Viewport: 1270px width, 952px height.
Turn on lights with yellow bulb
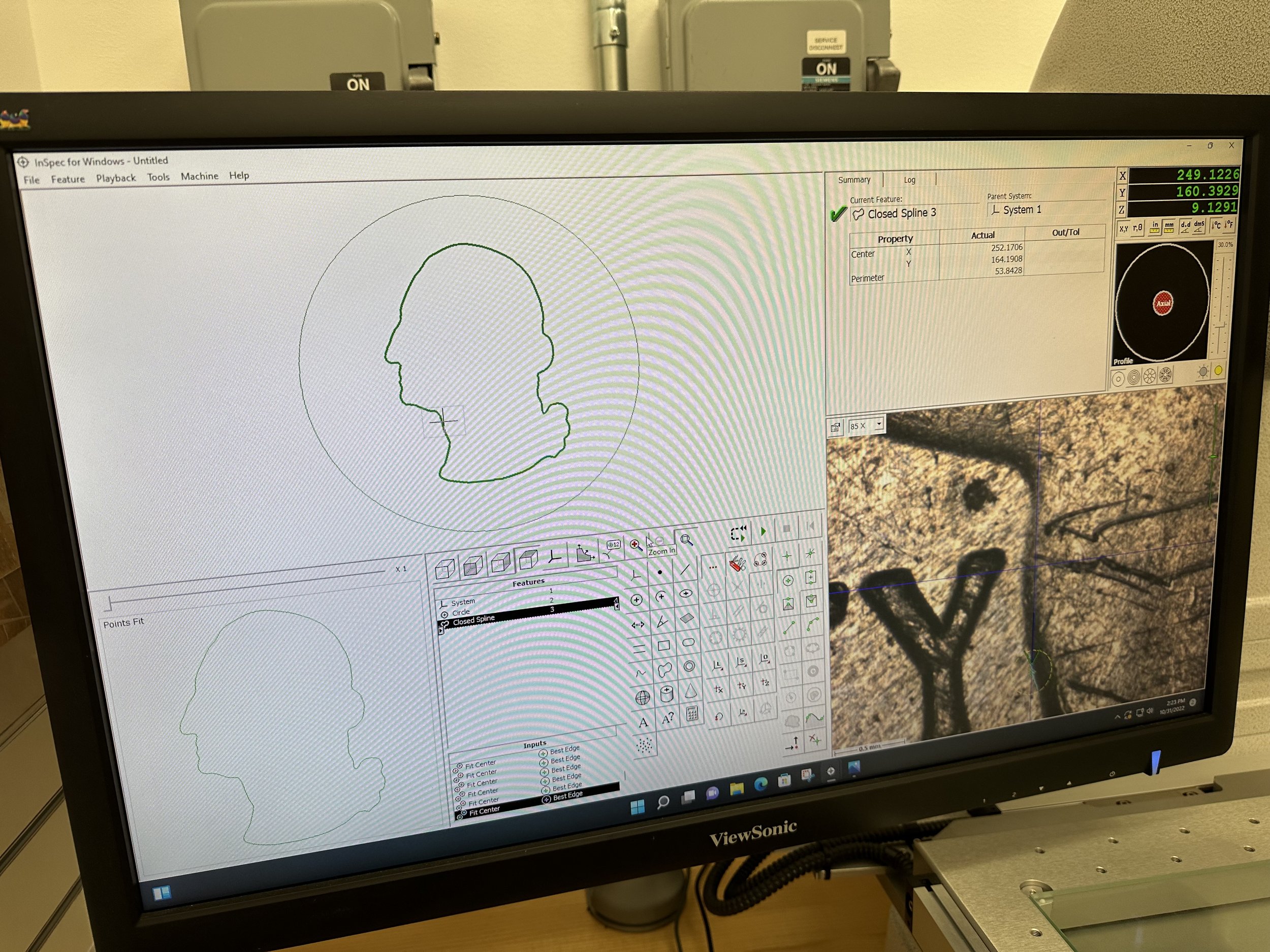(1218, 370)
